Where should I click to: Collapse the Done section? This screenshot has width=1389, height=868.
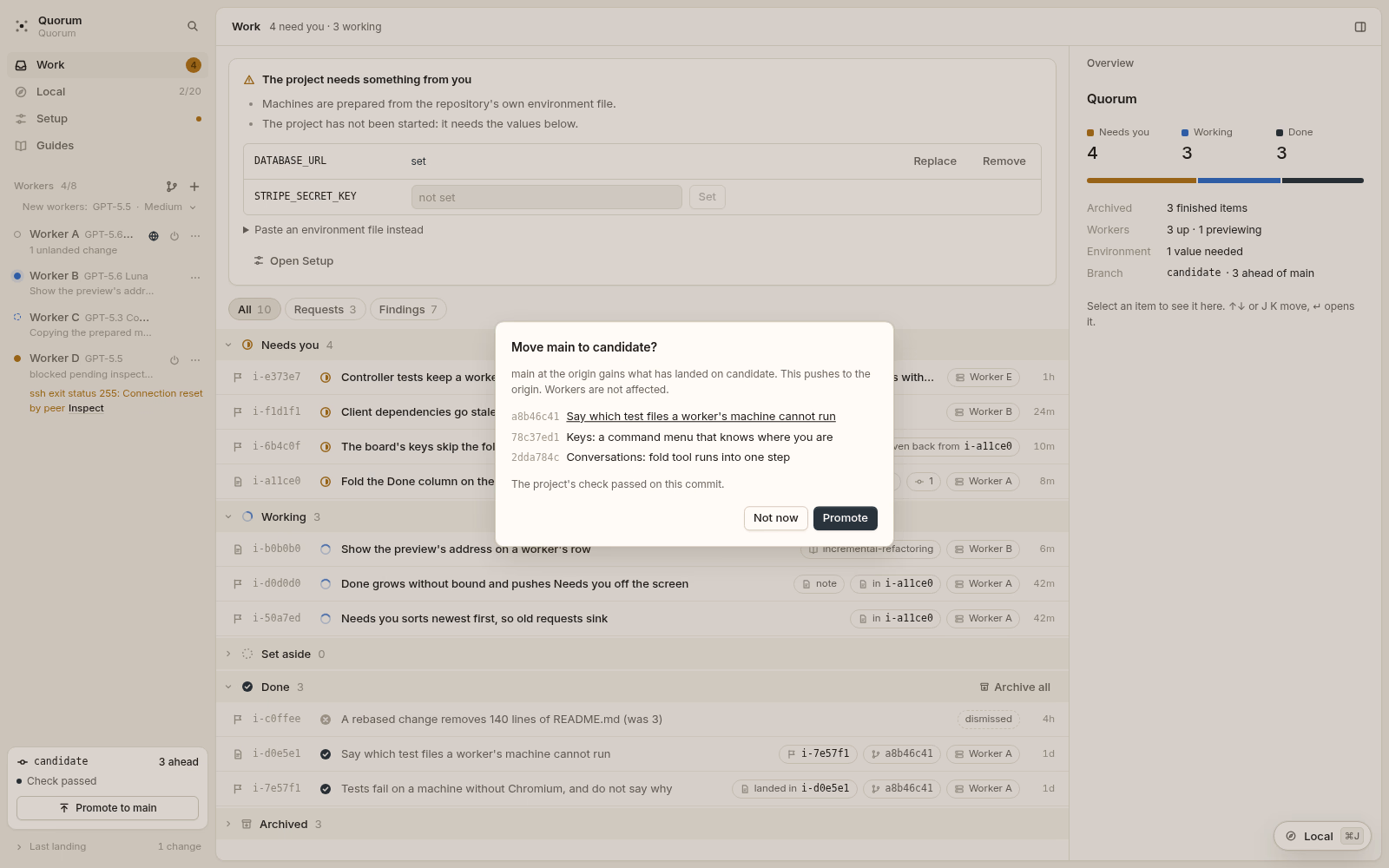pos(228,687)
